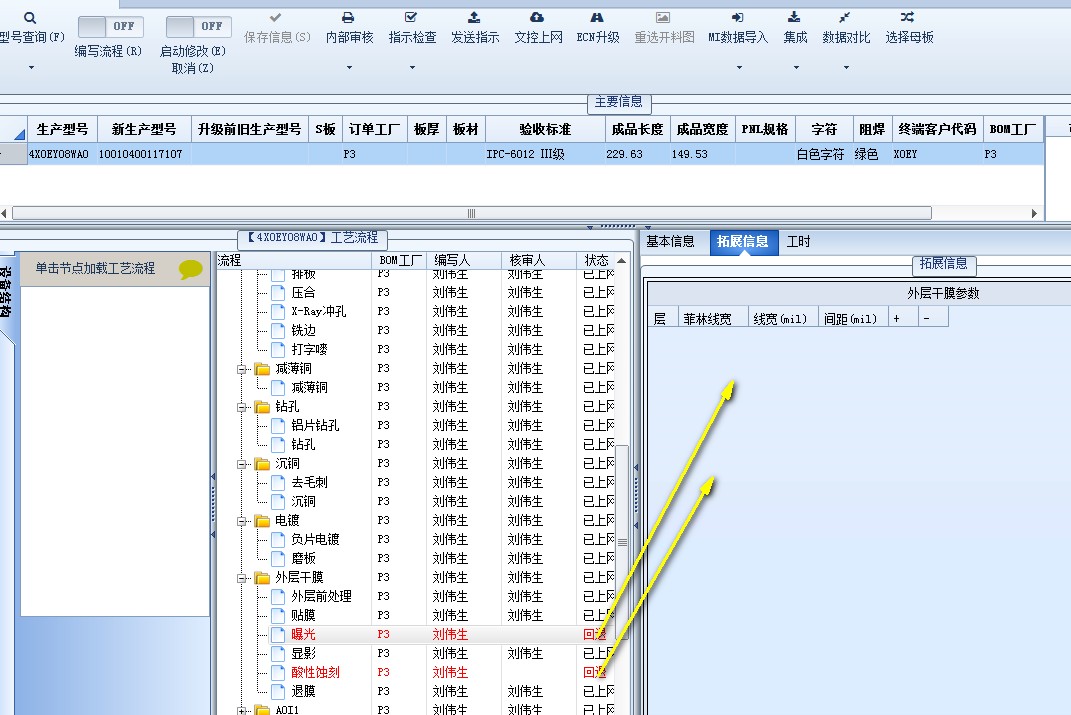This screenshot has height=715, width=1071.
Task: Click the 验收标准 column header
Action: [544, 129]
